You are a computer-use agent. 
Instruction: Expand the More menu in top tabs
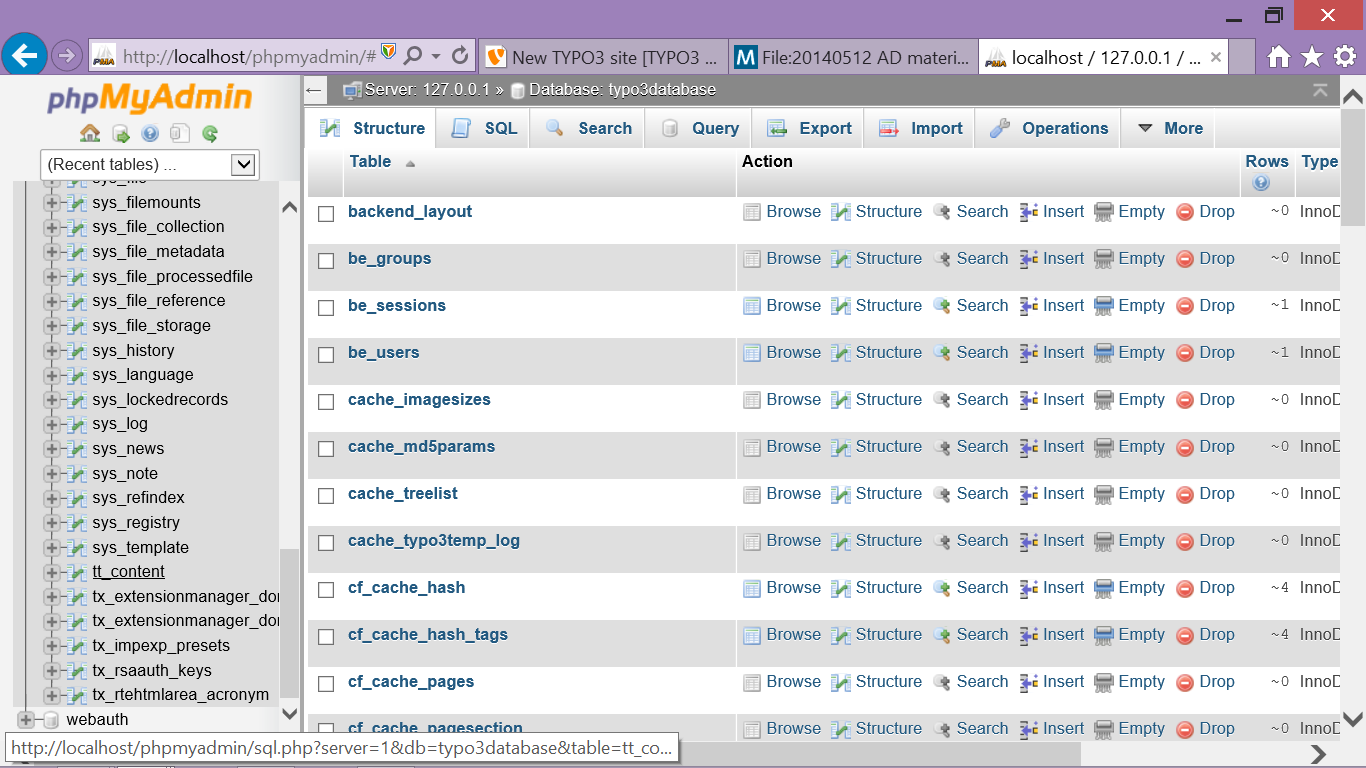point(1169,128)
